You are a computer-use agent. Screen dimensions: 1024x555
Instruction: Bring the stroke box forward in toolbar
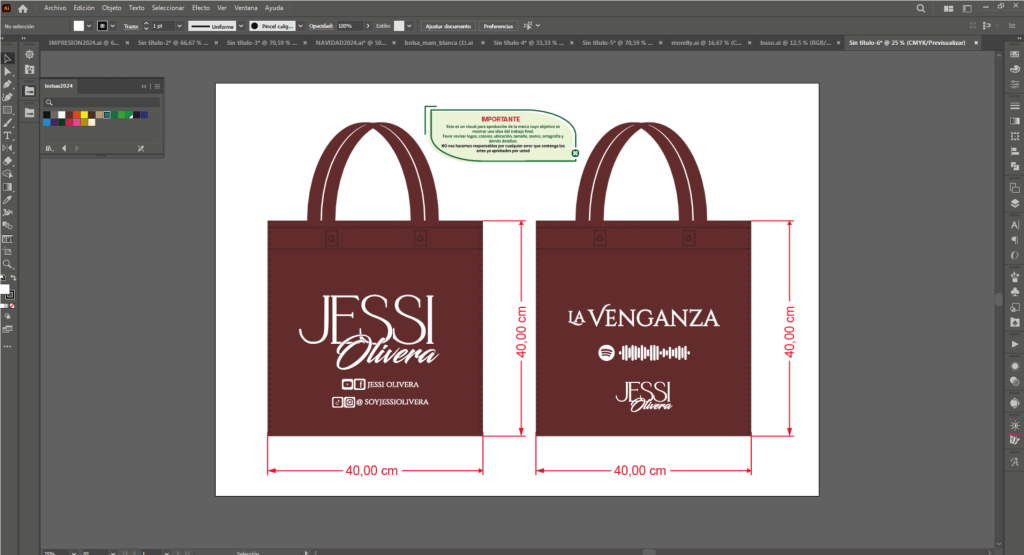point(10,295)
